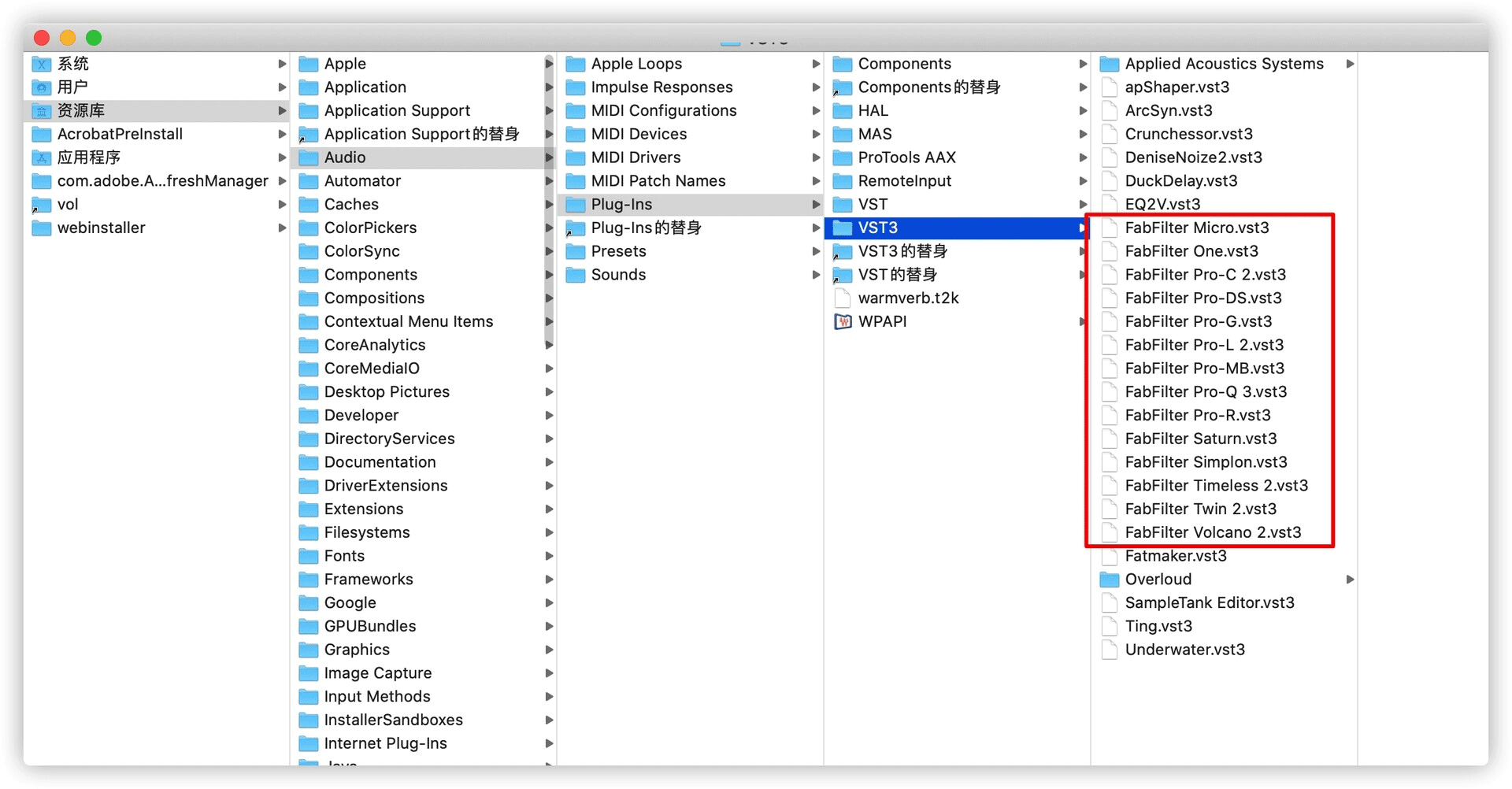Image resolution: width=1512 pixels, height=789 pixels.
Task: Click the 应用程序 folder icon
Action: [42, 157]
